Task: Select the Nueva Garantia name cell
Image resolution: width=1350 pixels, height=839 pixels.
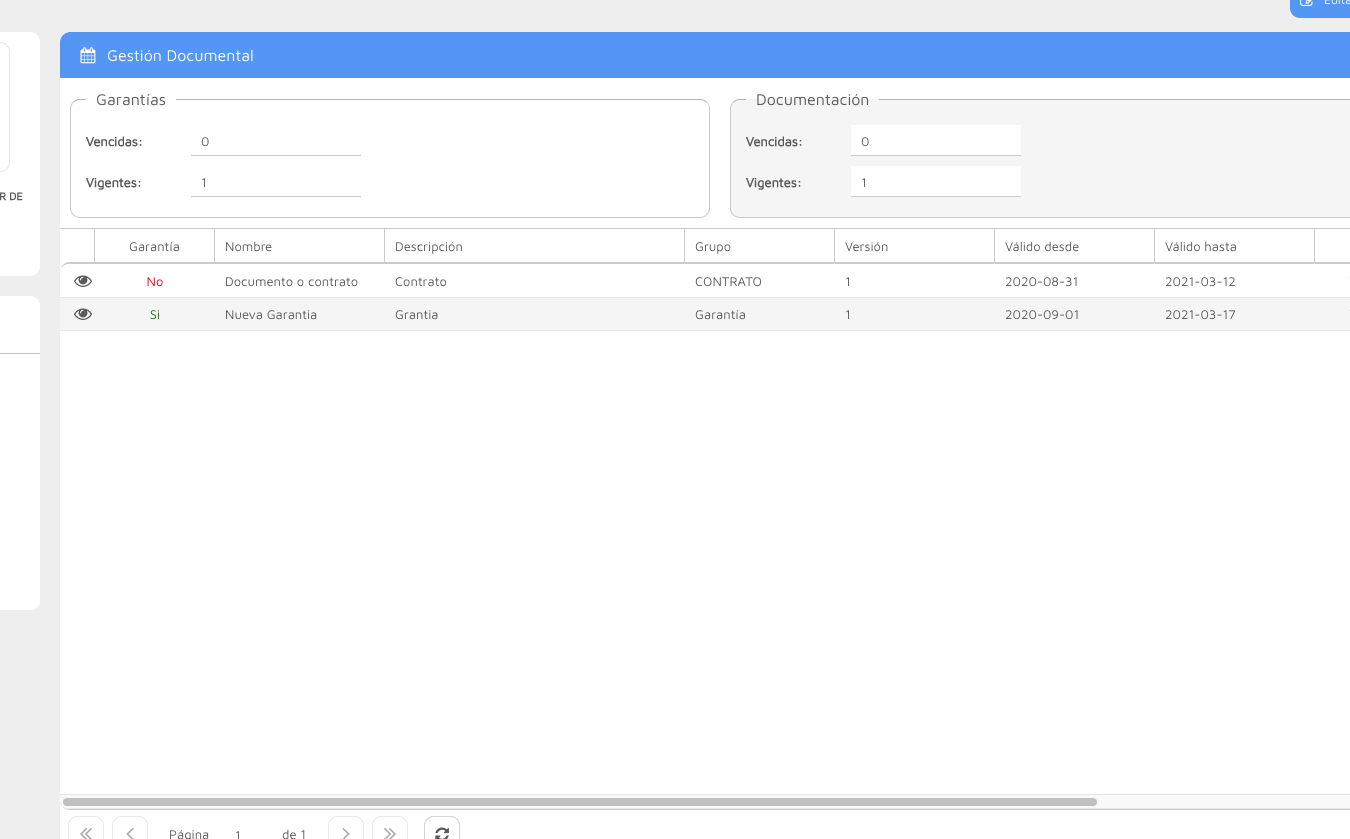Action: coord(271,315)
